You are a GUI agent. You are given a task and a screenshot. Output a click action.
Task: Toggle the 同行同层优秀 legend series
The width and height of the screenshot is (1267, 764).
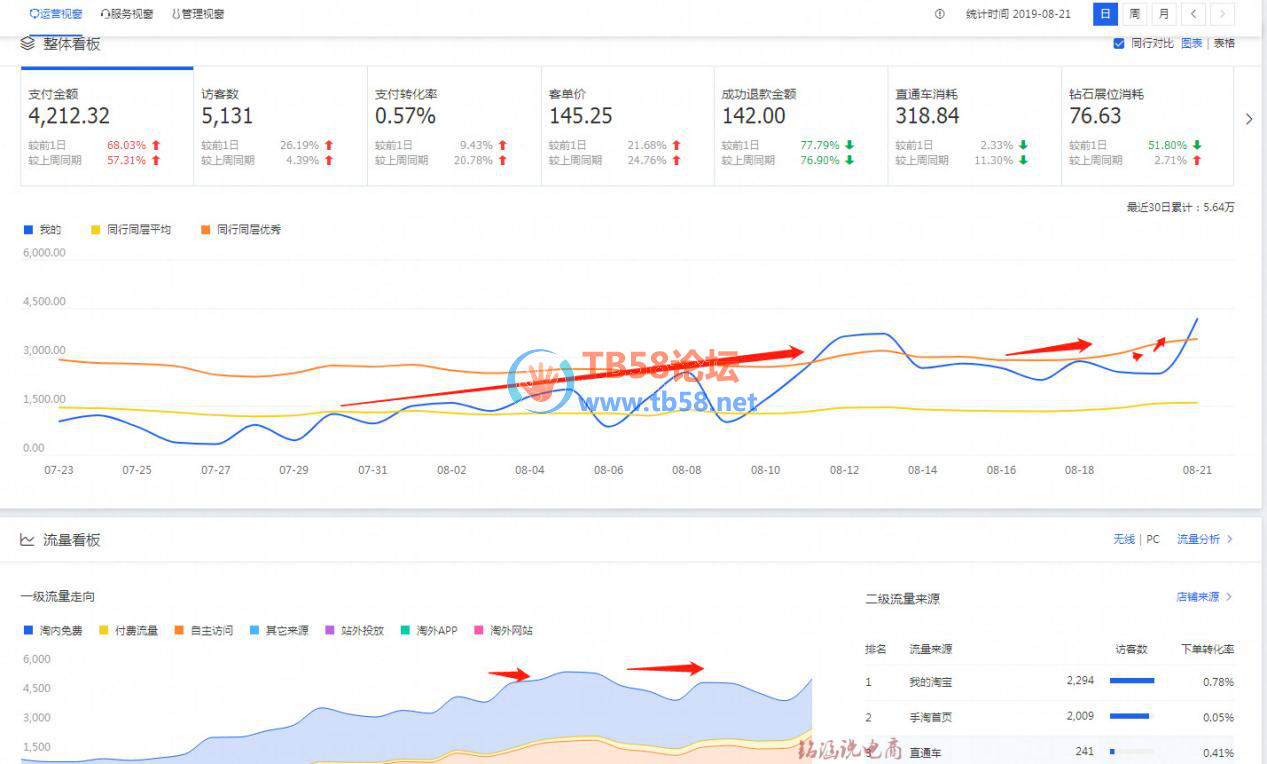coord(241,229)
